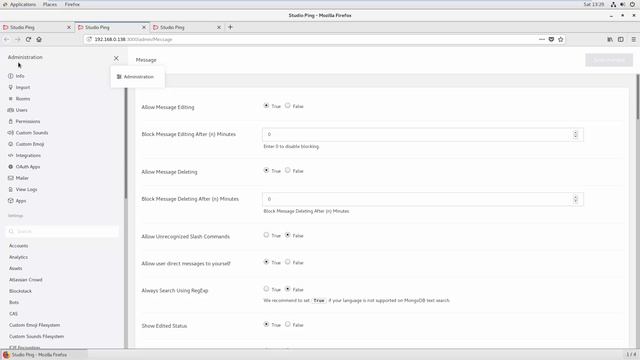Focus Block Message Deleting minutes field
This screenshot has height=360, width=640.
pyautogui.click(x=422, y=199)
